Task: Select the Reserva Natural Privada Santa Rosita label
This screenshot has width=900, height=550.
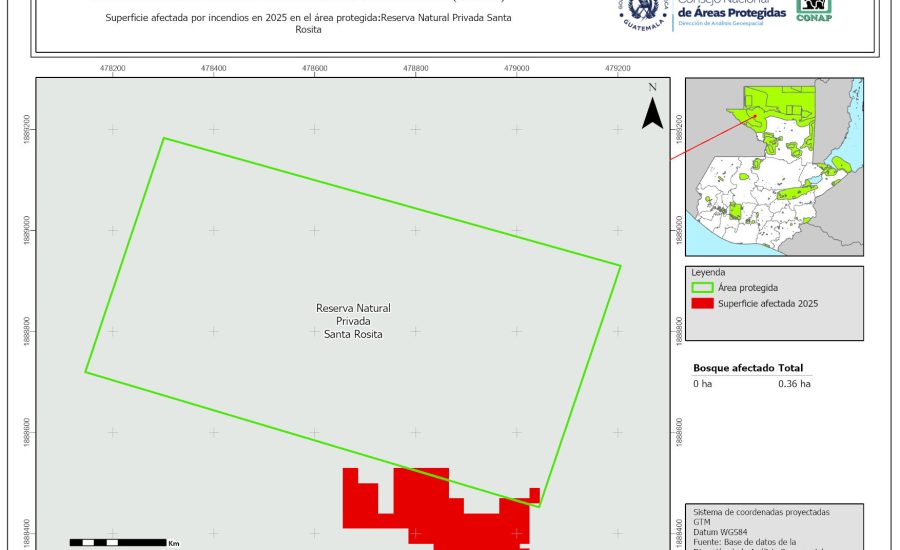Action: (x=353, y=321)
